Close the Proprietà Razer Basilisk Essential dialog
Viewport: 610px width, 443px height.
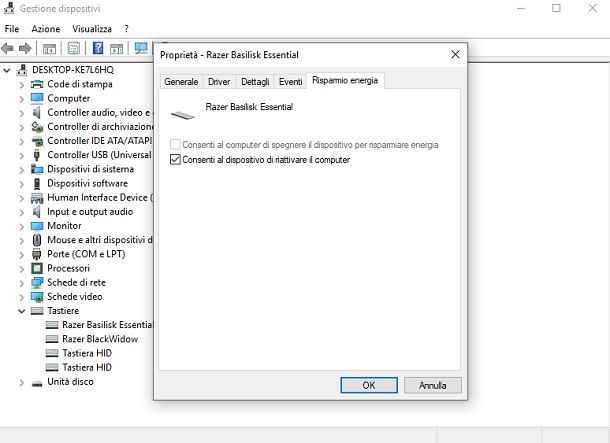coord(455,54)
